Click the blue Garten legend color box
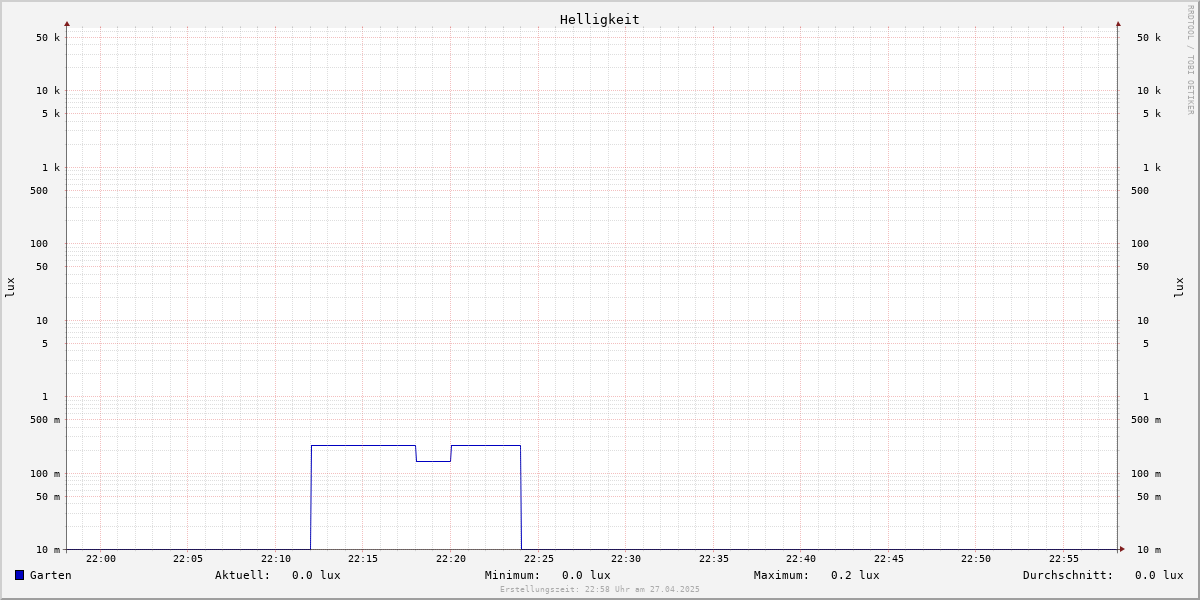This screenshot has width=1200, height=600. pos(19,575)
